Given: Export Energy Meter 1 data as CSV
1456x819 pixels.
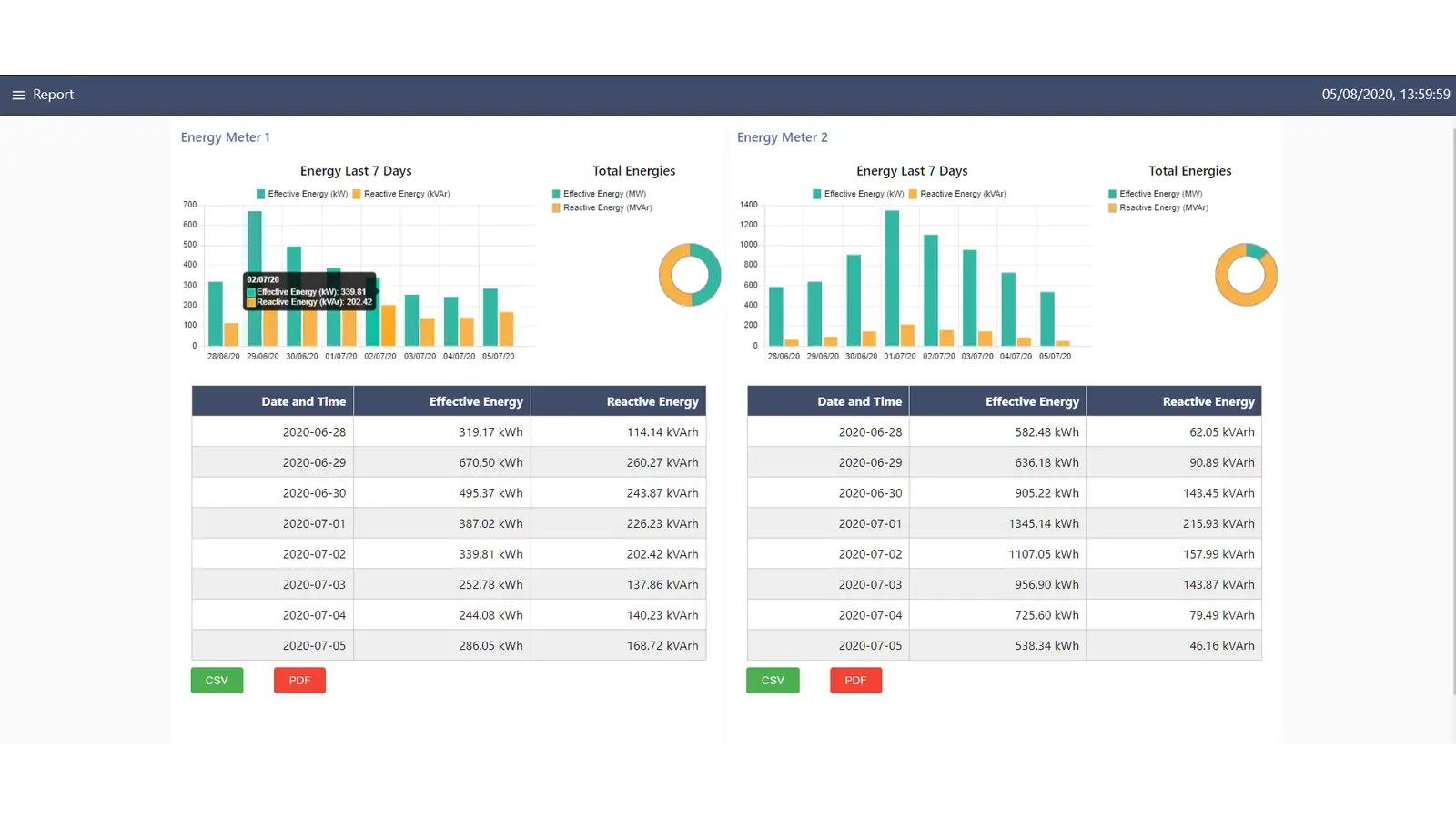Looking at the screenshot, I should click(x=217, y=681).
